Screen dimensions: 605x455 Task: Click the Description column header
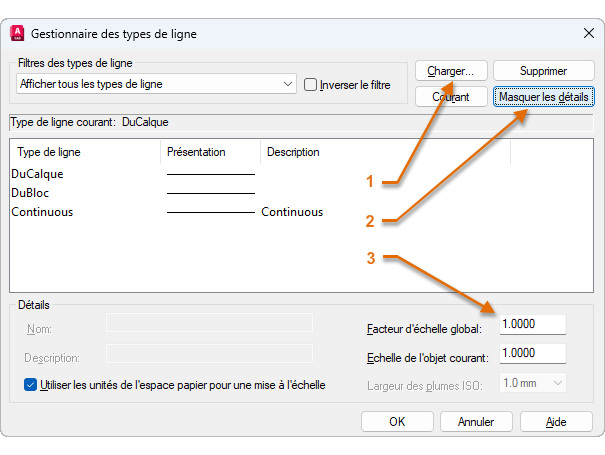(293, 152)
